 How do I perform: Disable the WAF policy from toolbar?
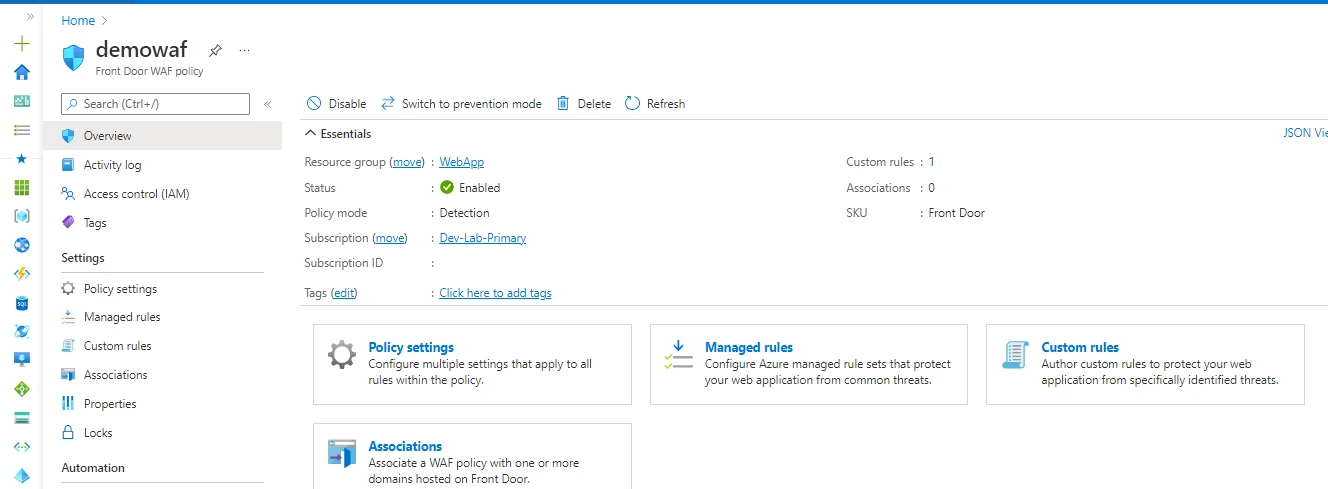coord(336,104)
